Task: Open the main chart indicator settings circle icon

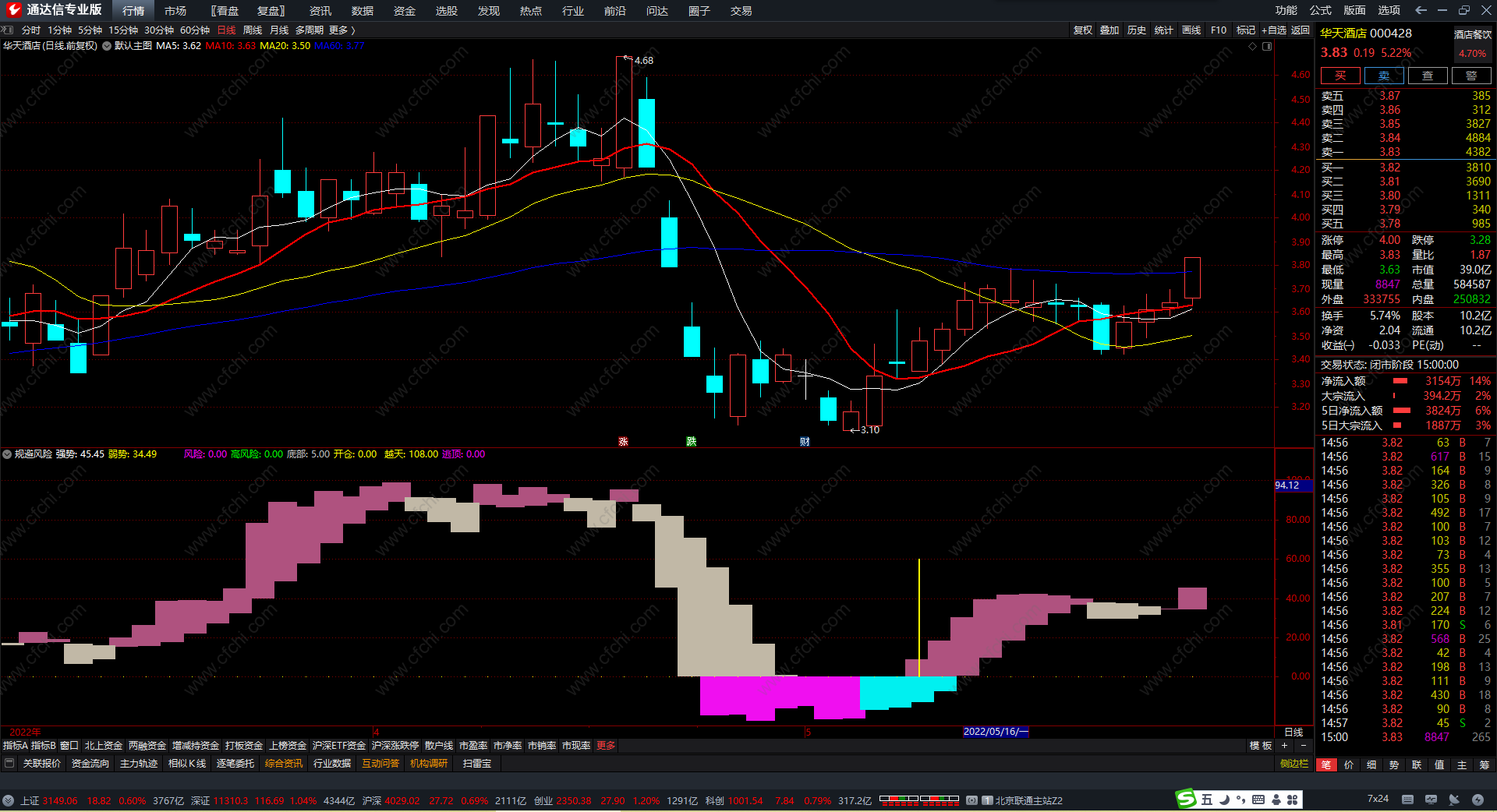Action: pos(107,46)
